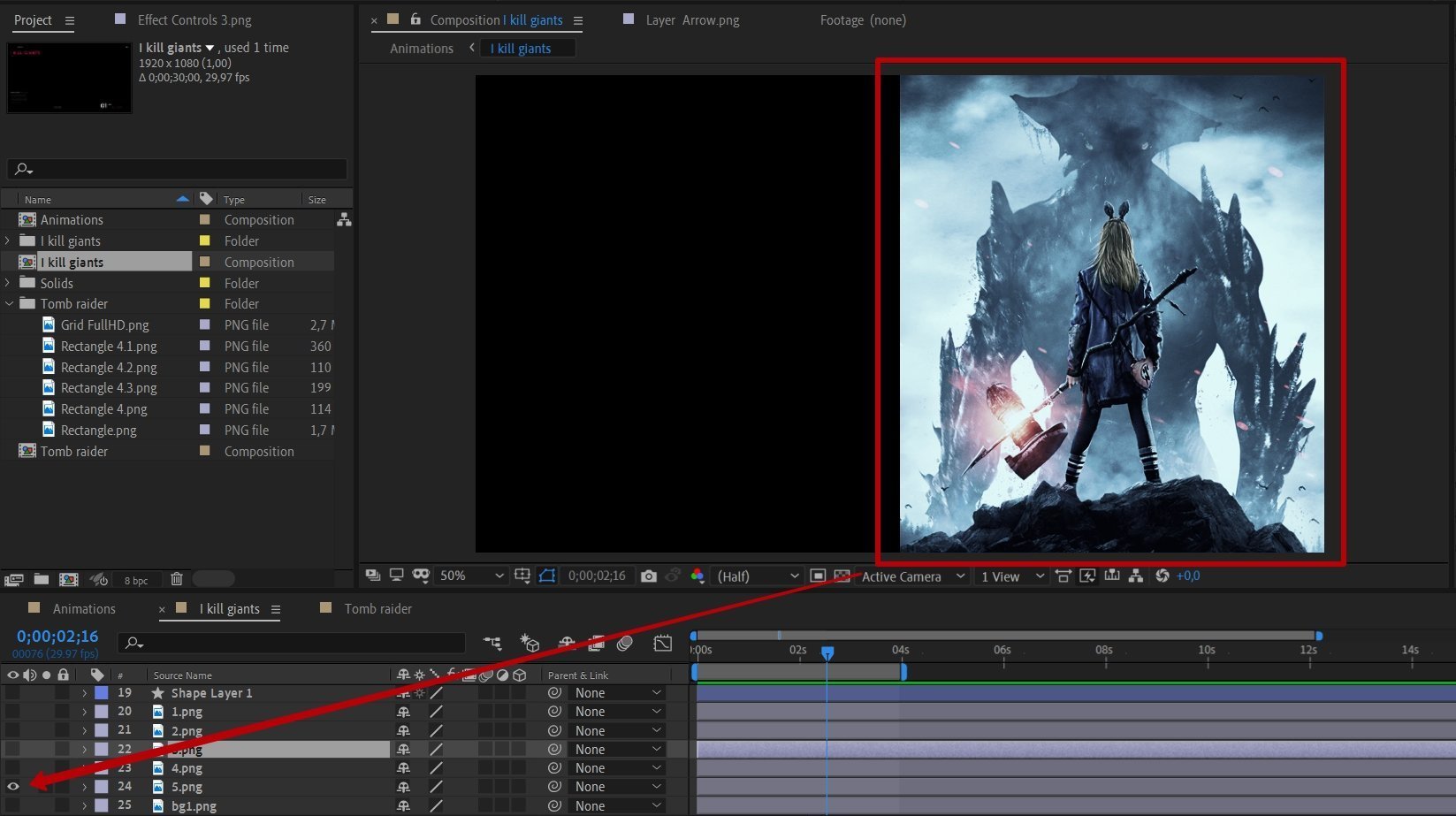Open I kill giants timeline panel menu
Image resolution: width=1456 pixels, height=816 pixels.
point(276,609)
